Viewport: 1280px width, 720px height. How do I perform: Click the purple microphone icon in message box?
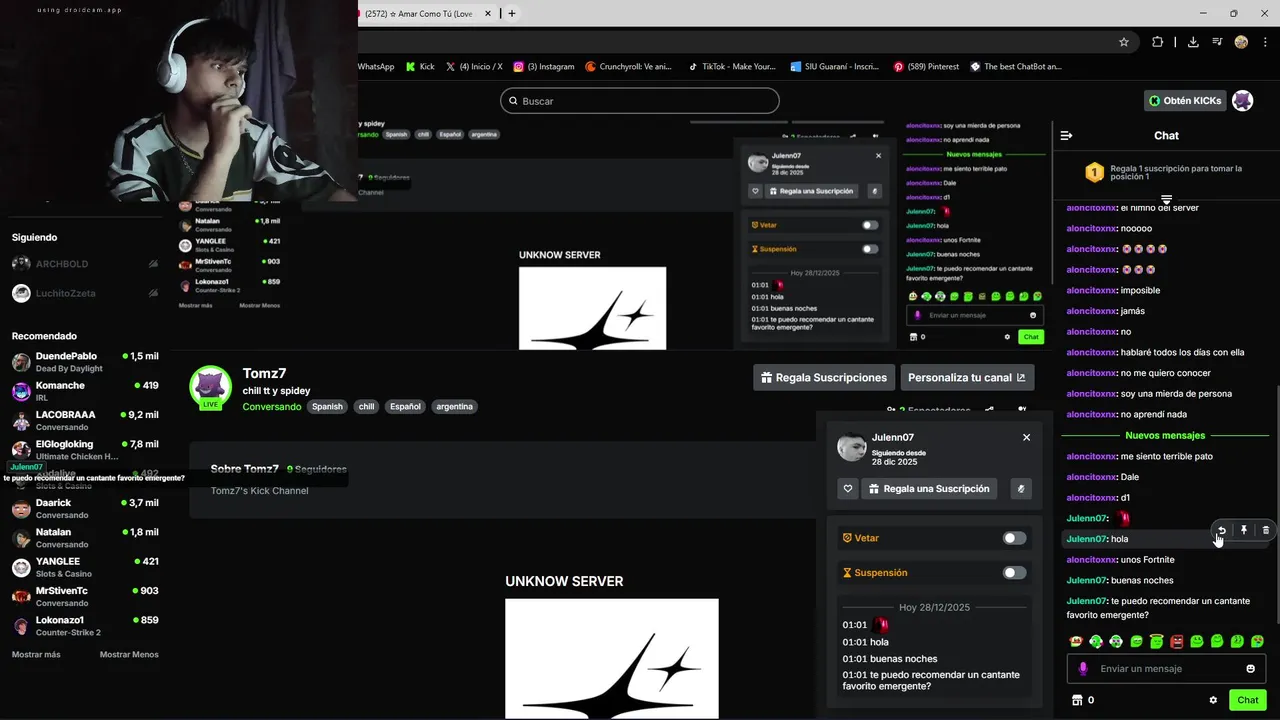coord(1083,669)
